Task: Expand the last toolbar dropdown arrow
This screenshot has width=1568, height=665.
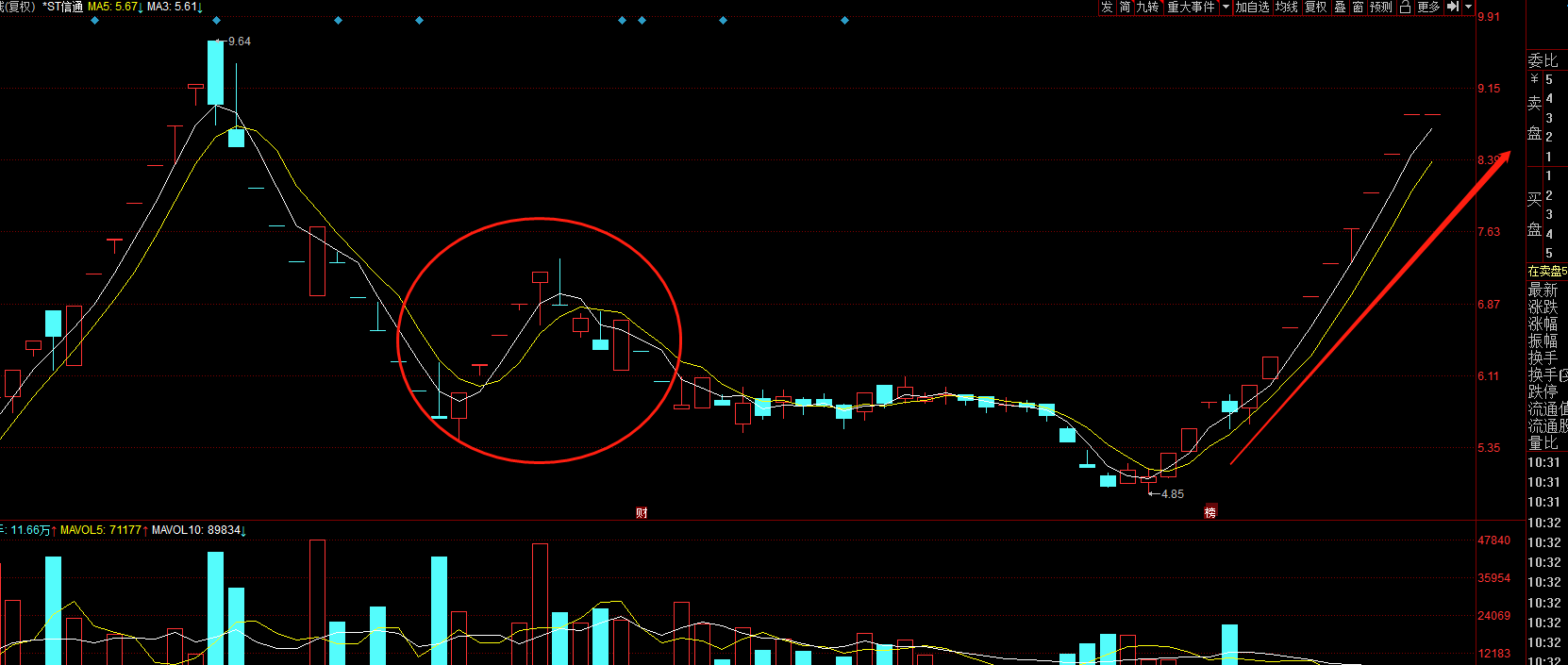Action: pyautogui.click(x=1468, y=7)
